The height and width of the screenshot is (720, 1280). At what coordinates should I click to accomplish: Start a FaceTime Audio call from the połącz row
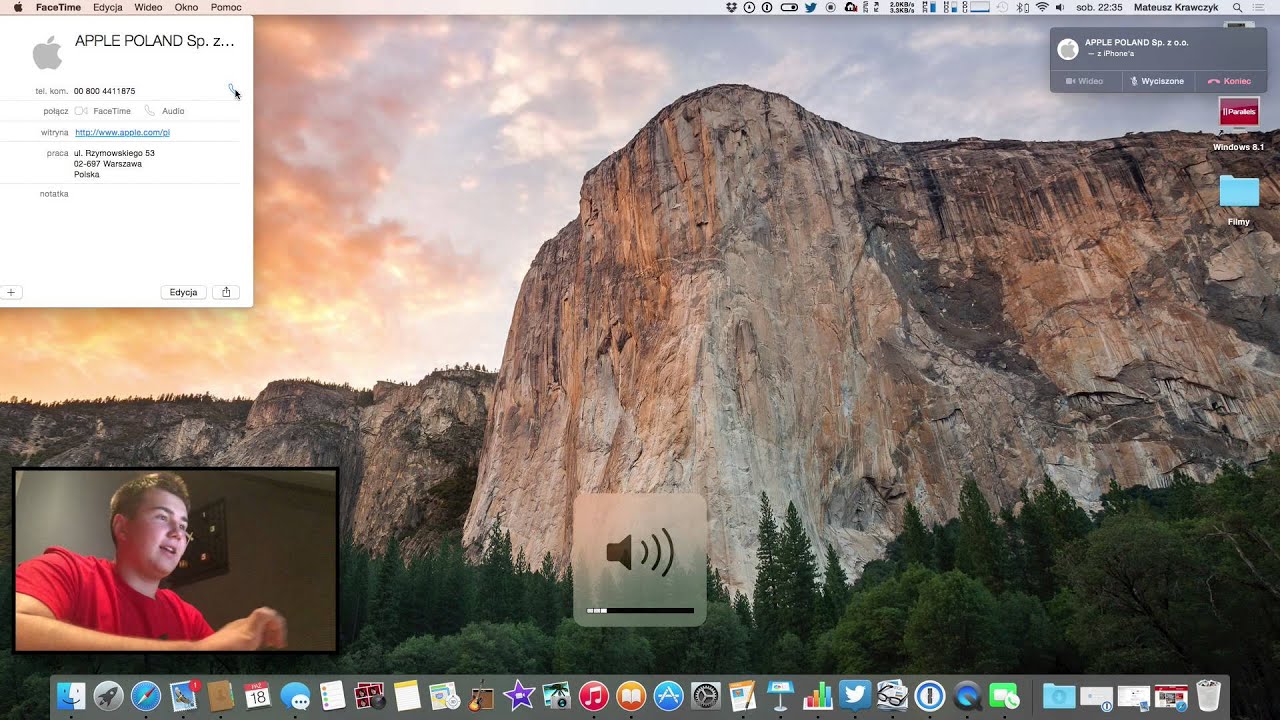coord(165,111)
